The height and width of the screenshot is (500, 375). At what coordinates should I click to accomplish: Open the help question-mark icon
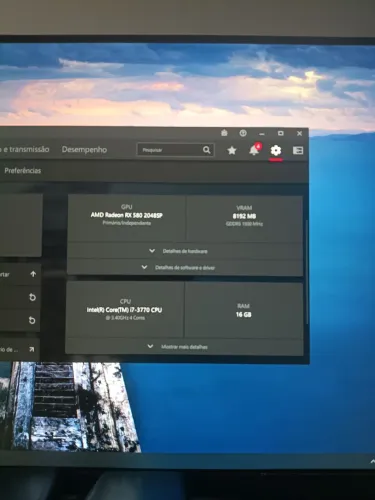coord(243,133)
